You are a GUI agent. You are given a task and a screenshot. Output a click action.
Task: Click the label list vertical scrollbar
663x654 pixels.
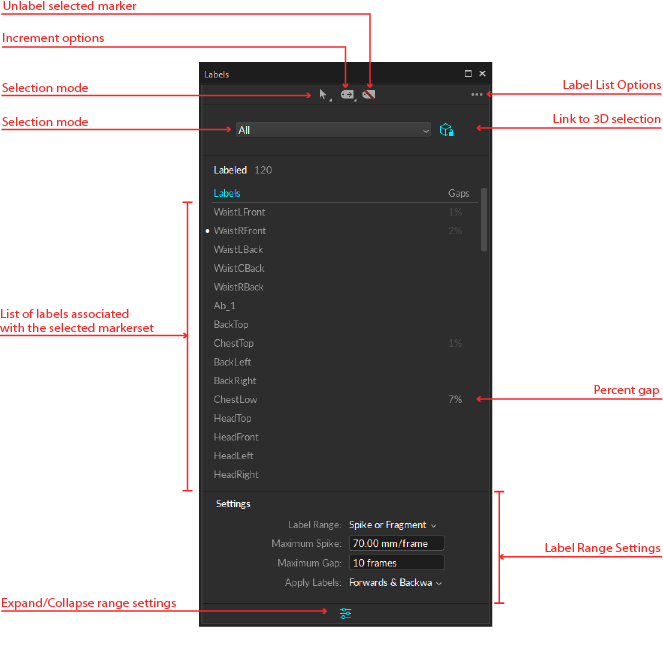[x=485, y=220]
